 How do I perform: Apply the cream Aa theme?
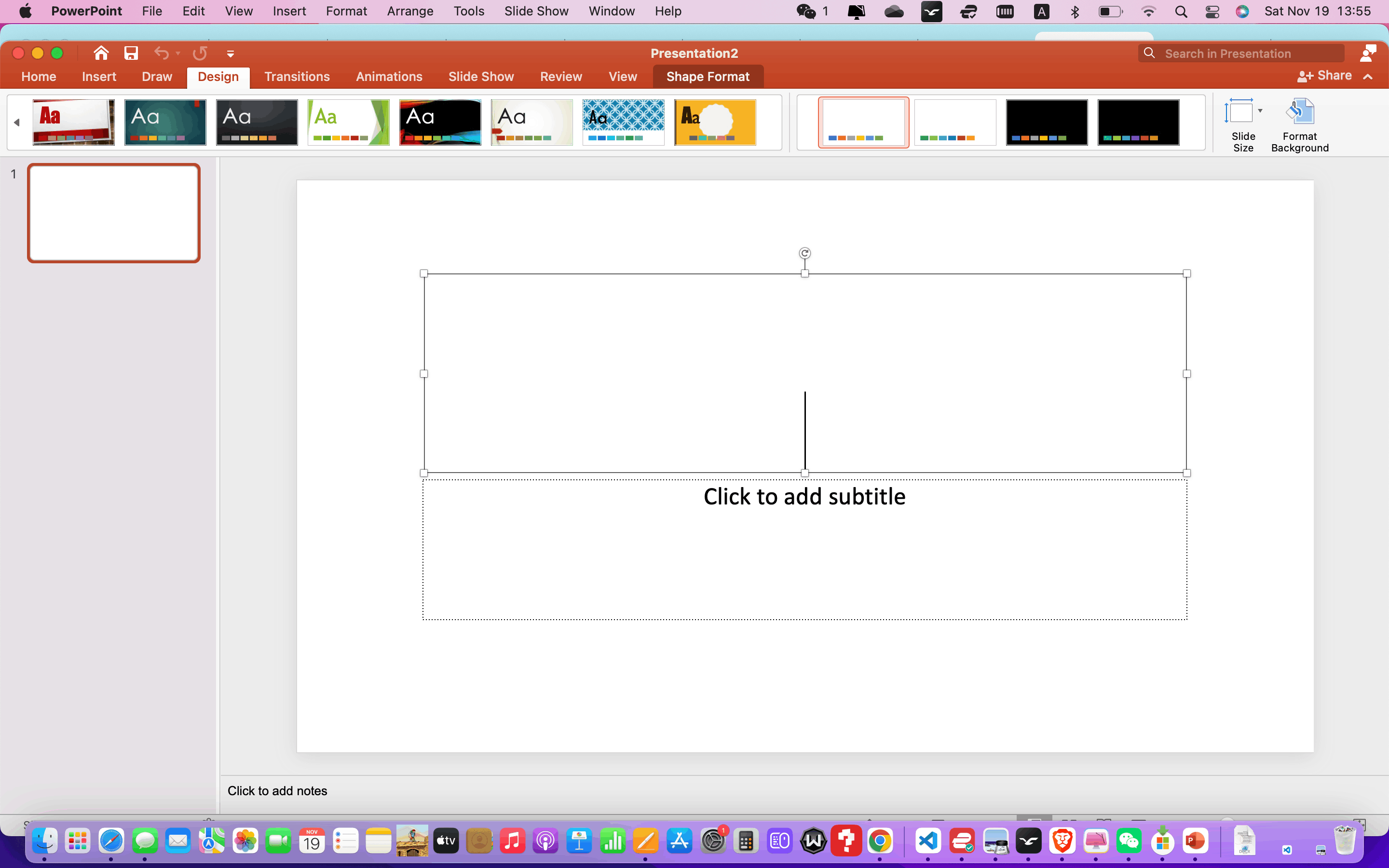point(531,122)
